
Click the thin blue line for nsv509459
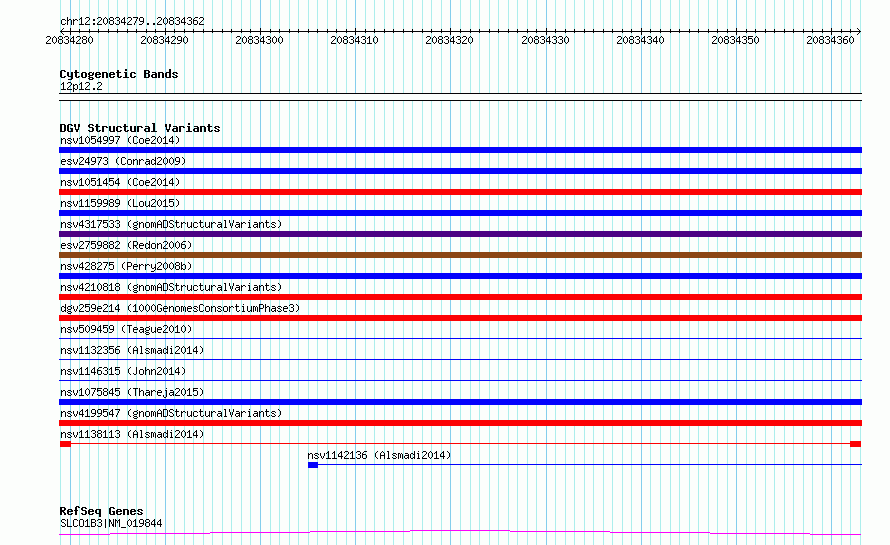(460, 339)
